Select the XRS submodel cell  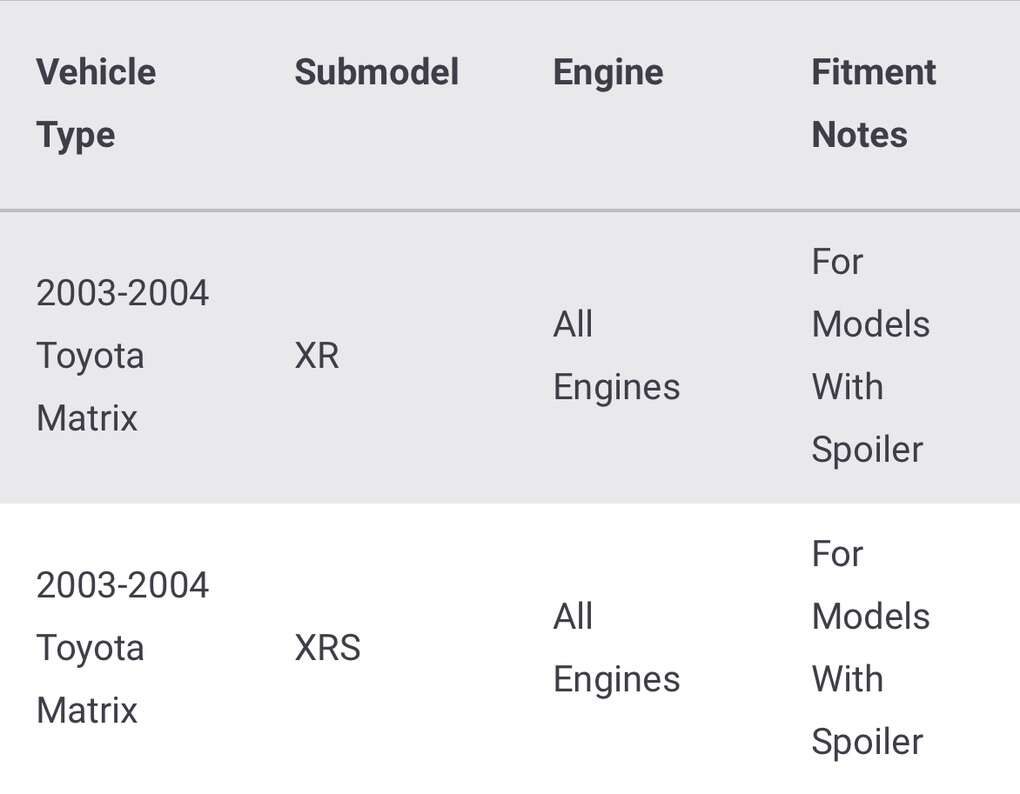(x=327, y=647)
